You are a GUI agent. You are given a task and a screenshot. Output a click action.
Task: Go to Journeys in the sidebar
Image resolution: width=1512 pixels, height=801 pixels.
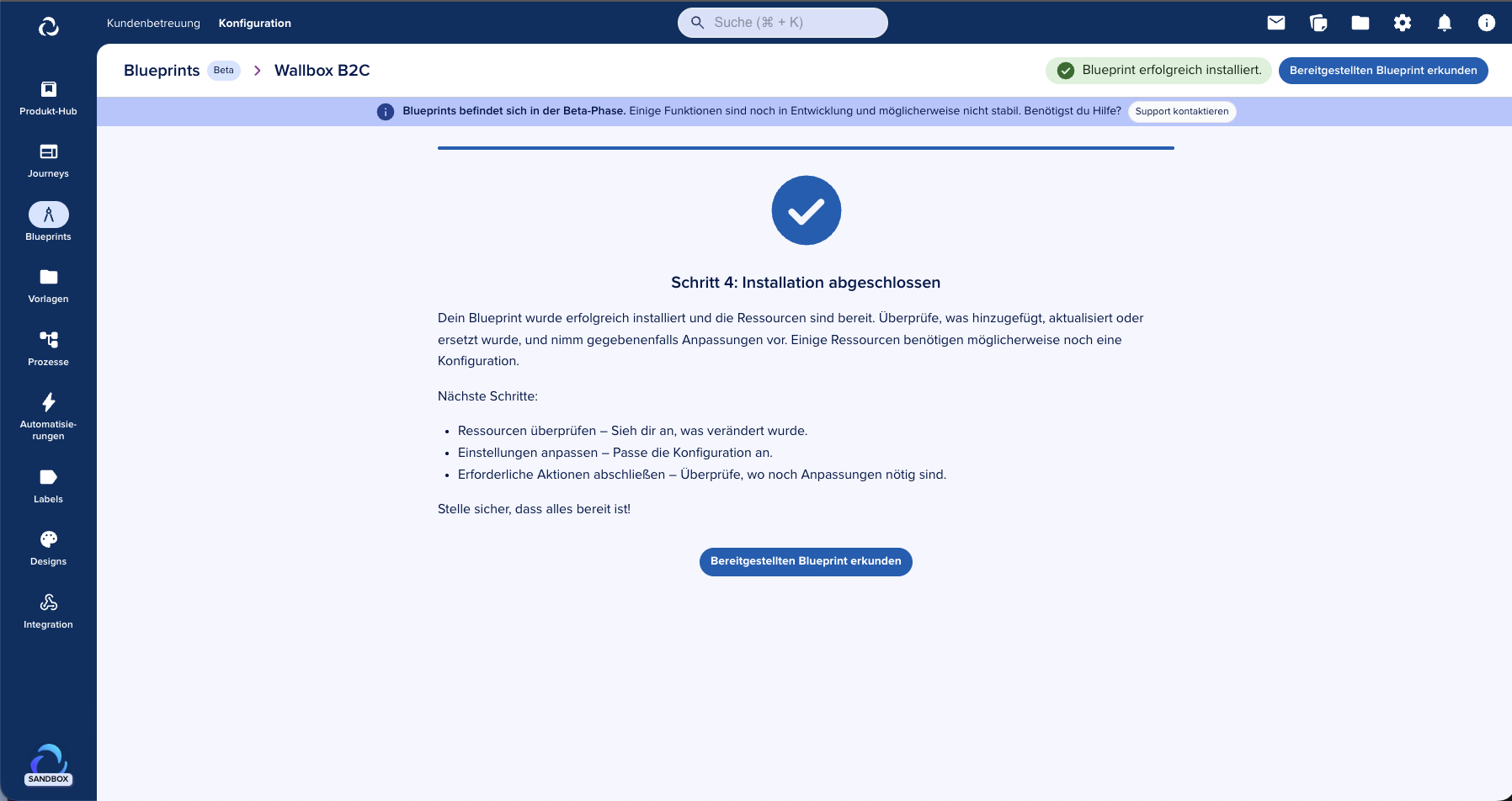(x=49, y=152)
